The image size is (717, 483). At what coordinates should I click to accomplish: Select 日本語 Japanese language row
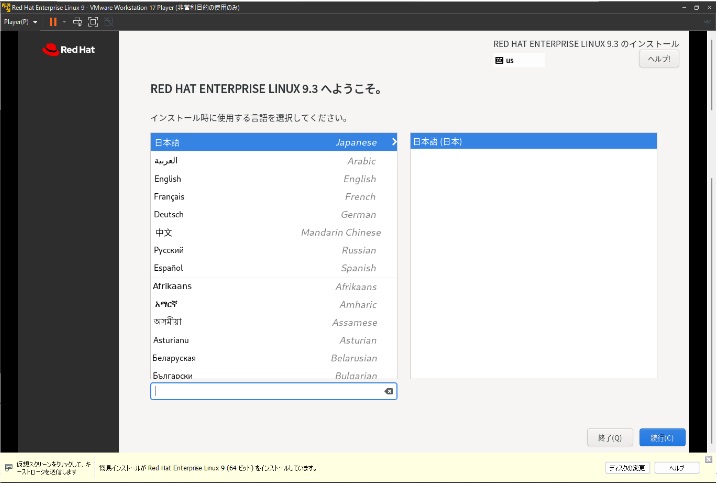pos(273,142)
